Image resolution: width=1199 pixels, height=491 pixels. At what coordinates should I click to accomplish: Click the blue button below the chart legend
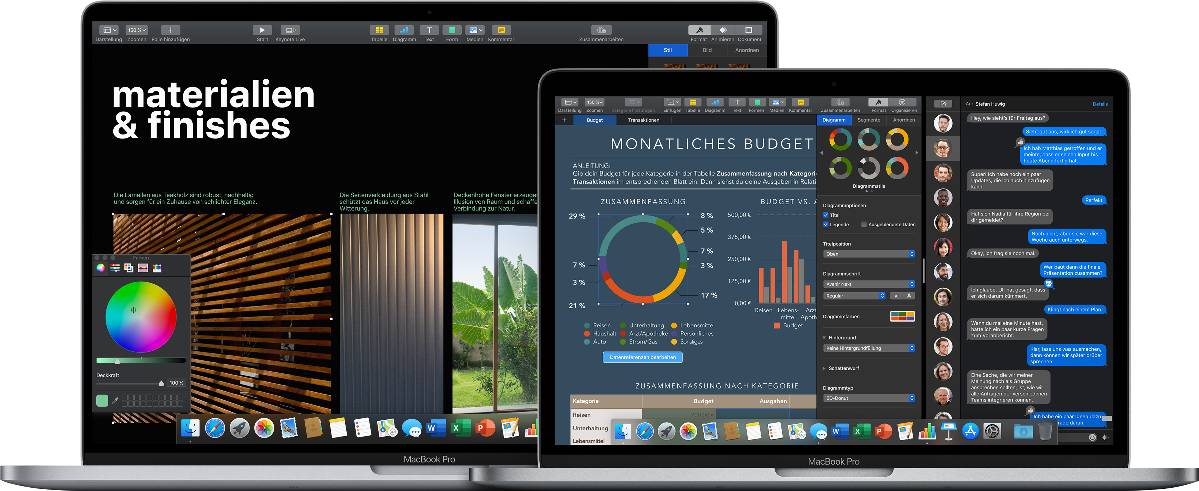point(642,356)
